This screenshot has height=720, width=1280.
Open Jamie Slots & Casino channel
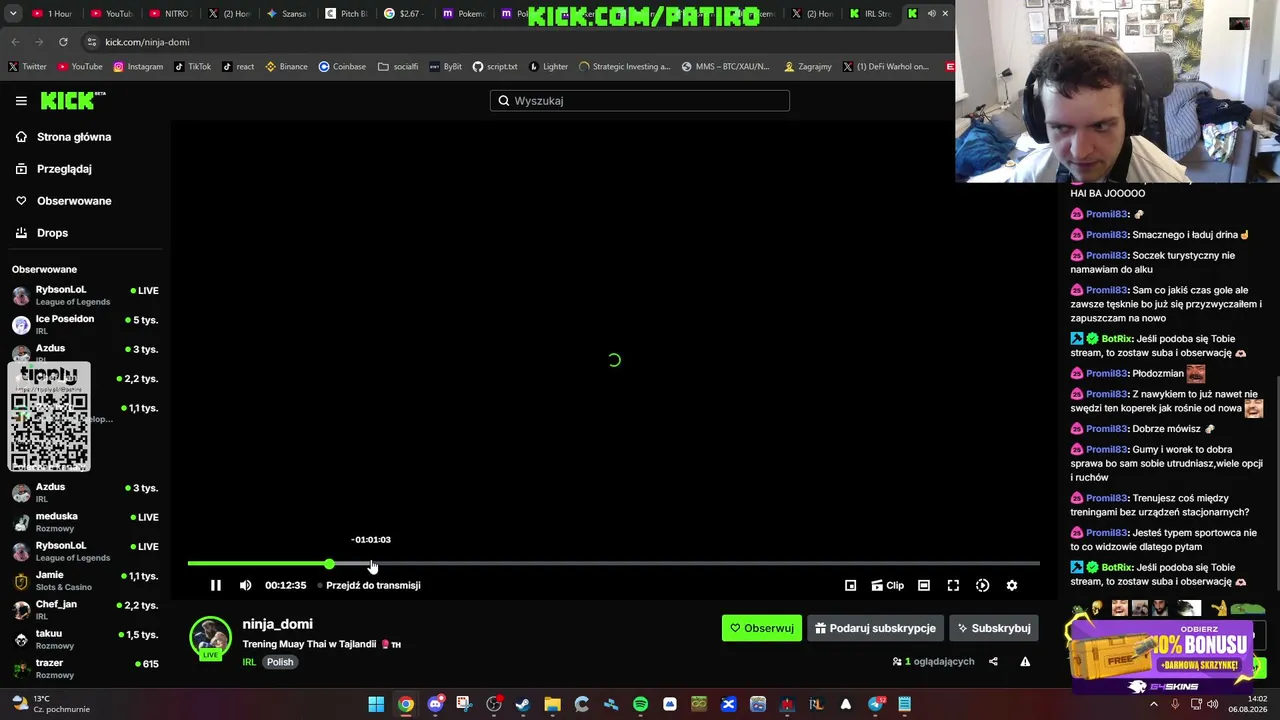pos(85,581)
